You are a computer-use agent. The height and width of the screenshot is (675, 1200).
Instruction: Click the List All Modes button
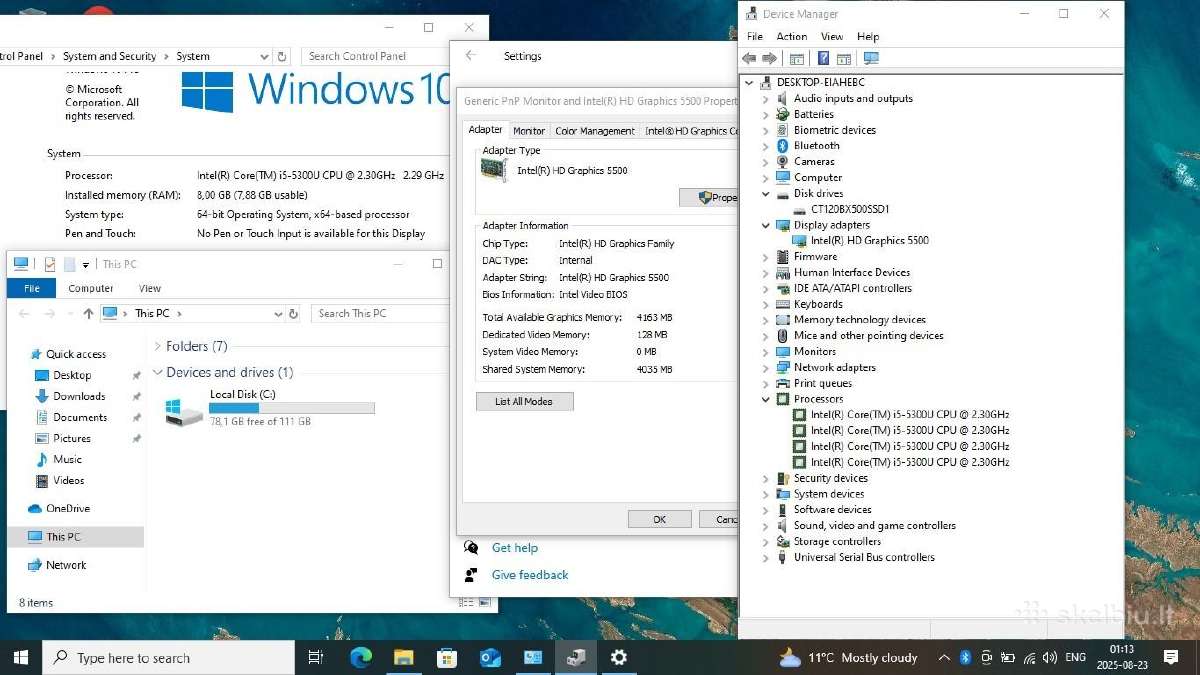click(524, 401)
